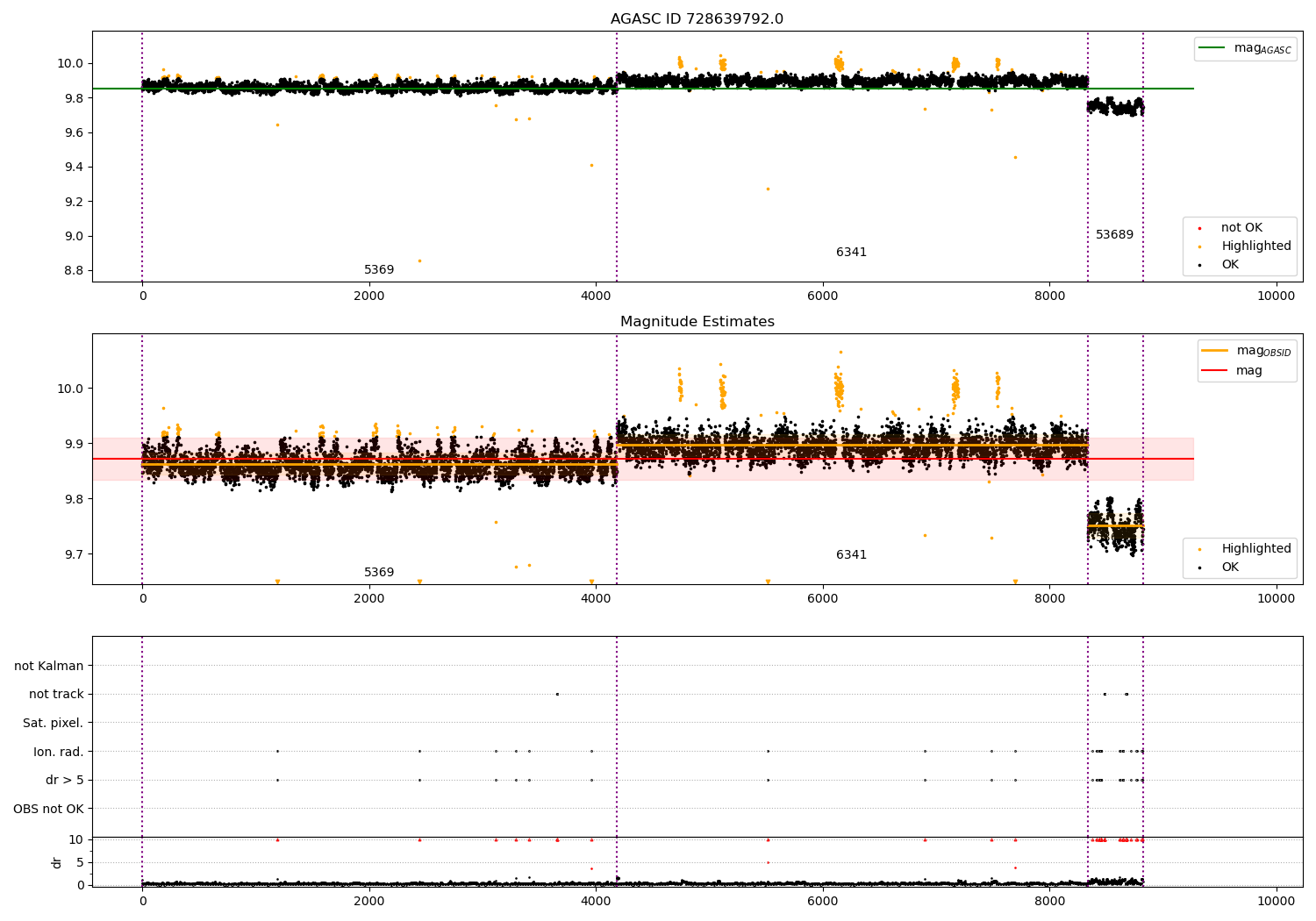Select the mag OBSID legend label in middle panel

tap(1263, 351)
